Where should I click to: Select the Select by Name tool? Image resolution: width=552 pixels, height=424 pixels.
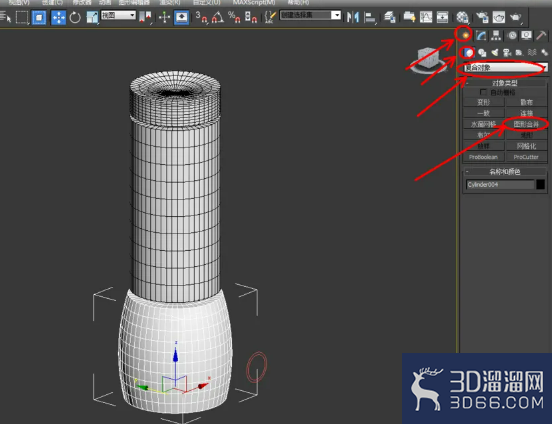5,17
